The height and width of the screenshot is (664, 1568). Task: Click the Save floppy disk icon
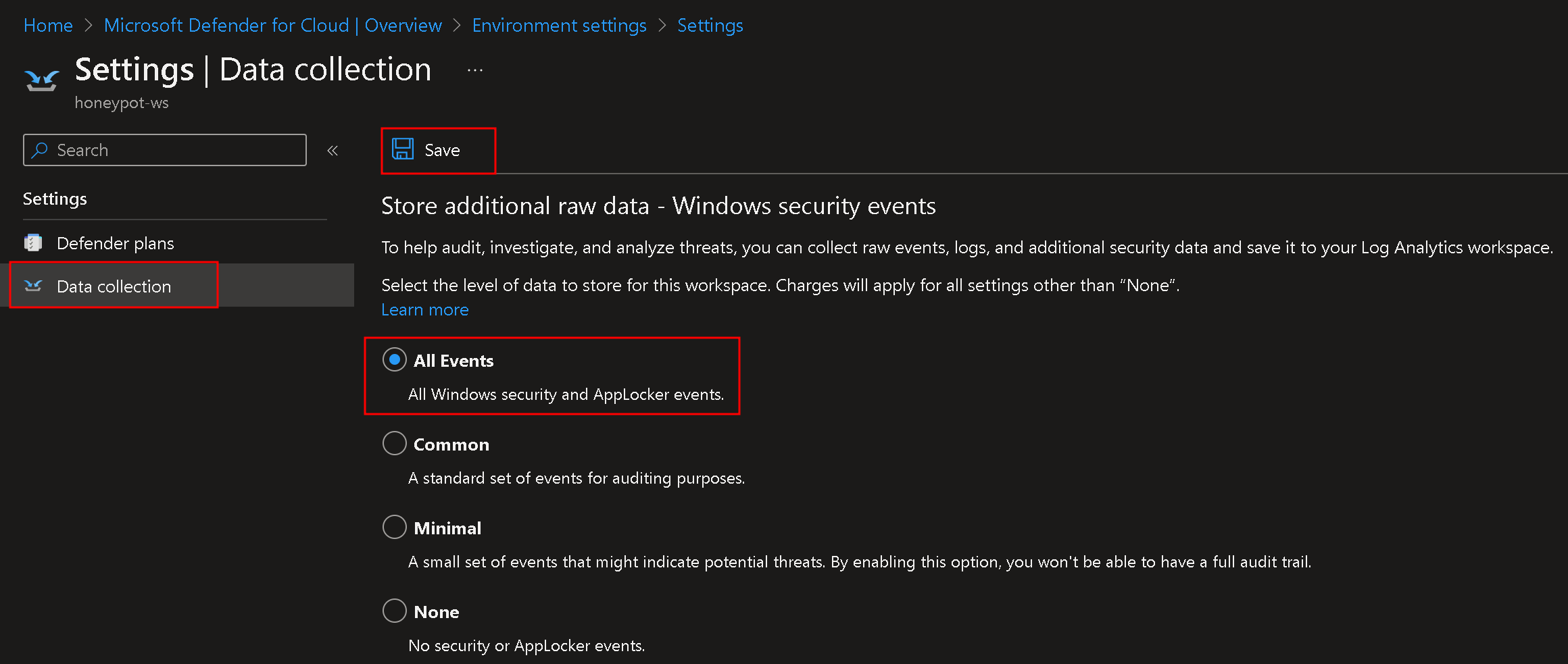[x=403, y=149]
